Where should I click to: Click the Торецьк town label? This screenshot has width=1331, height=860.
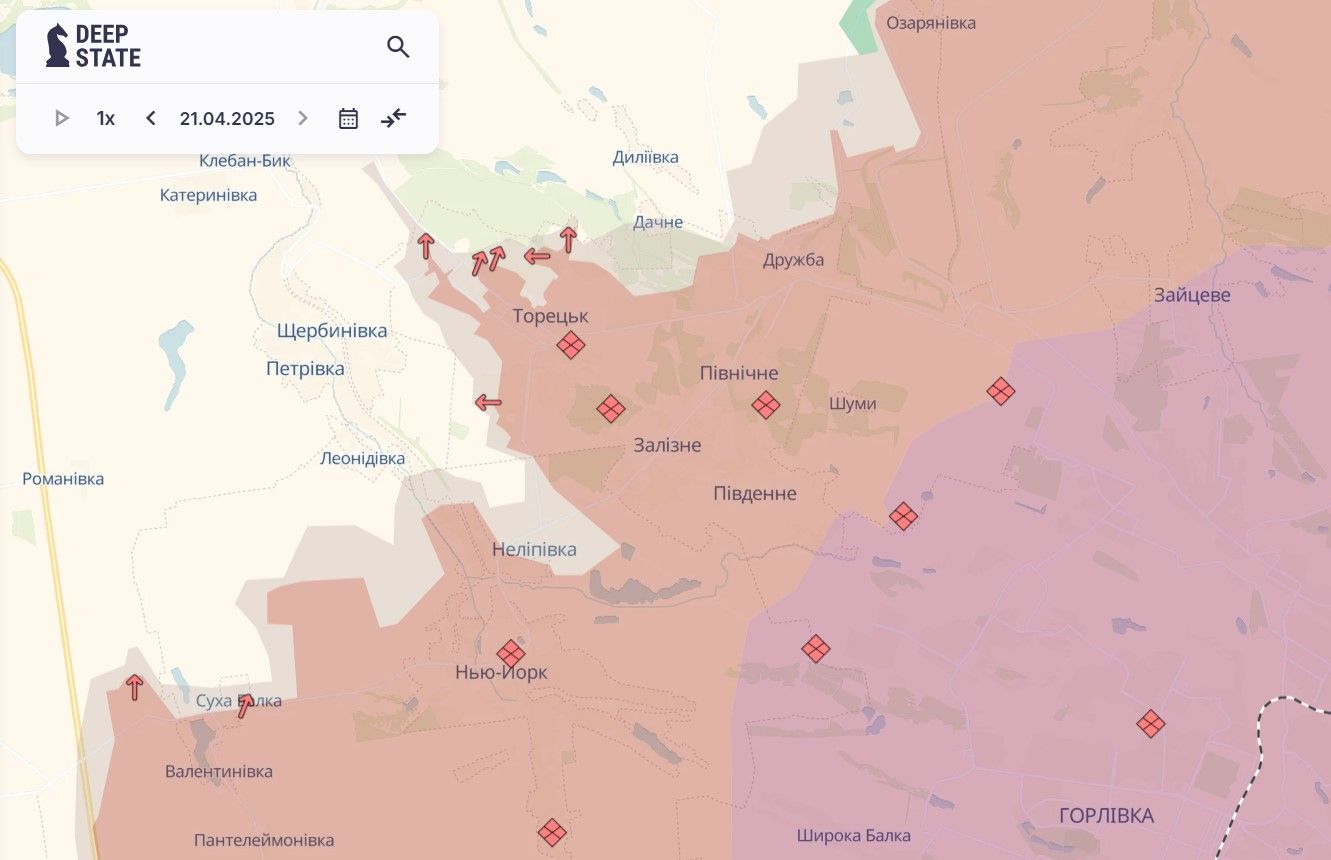click(x=550, y=316)
